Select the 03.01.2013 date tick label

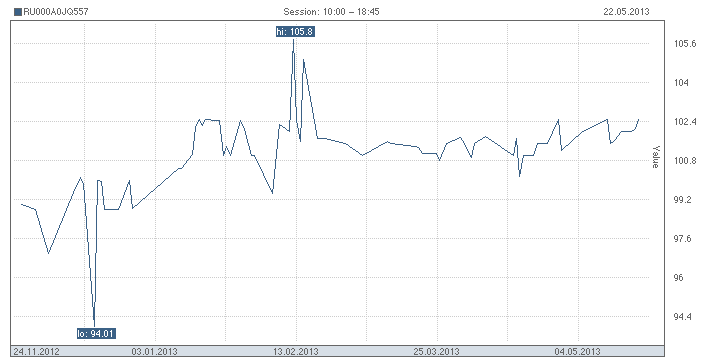click(x=154, y=352)
